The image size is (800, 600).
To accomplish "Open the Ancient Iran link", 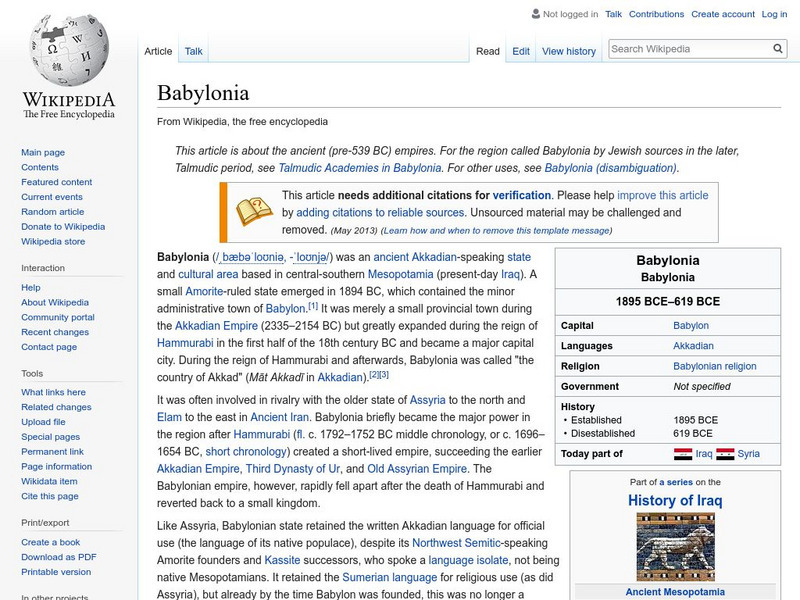I will [280, 417].
